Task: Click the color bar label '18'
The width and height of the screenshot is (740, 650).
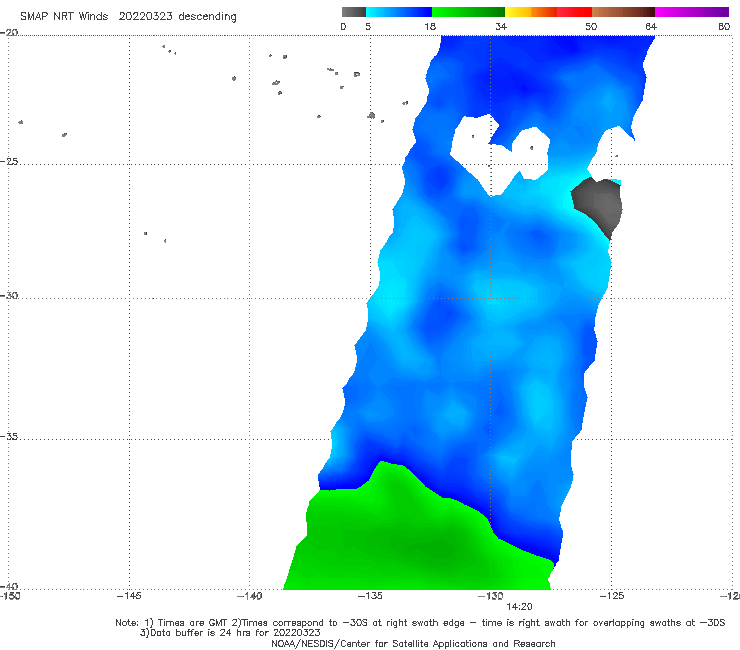Action: (430, 26)
